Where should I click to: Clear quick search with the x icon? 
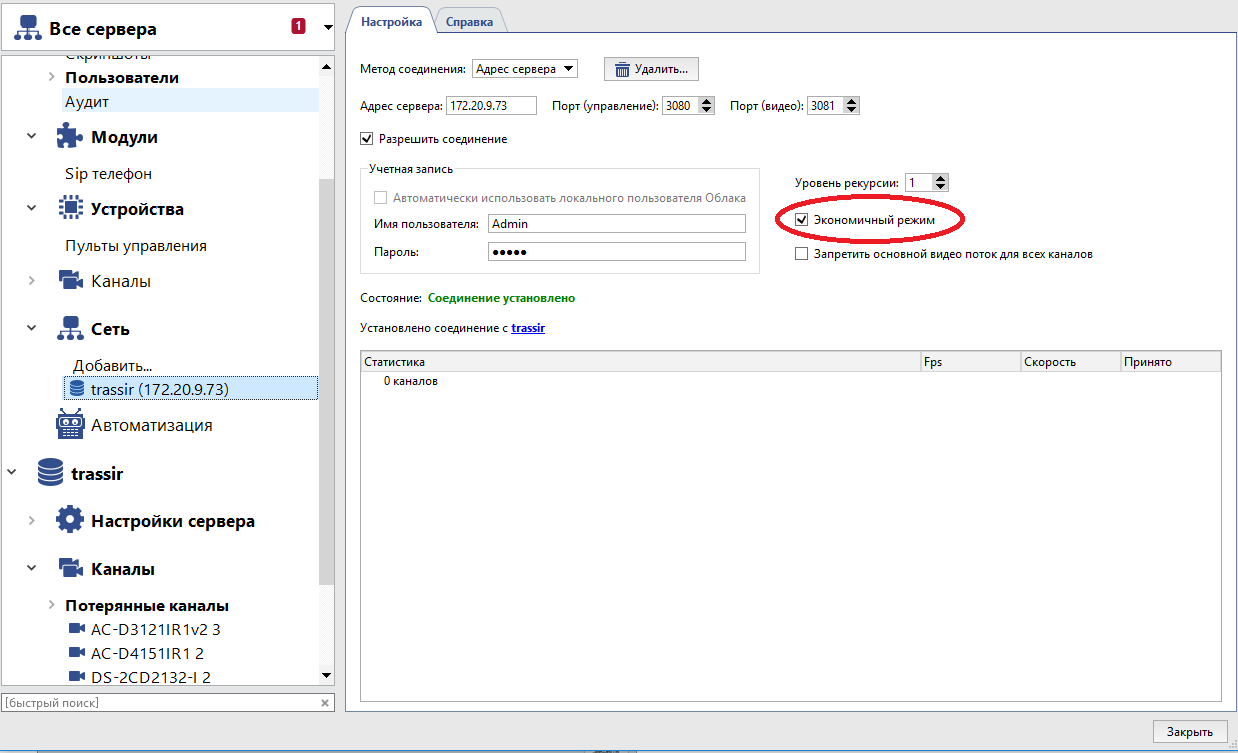324,703
